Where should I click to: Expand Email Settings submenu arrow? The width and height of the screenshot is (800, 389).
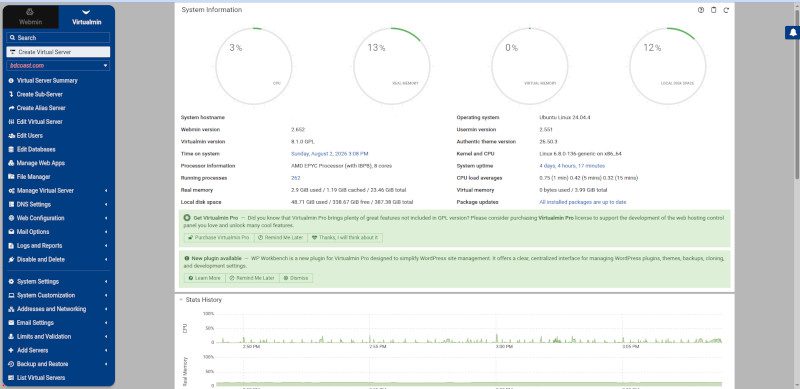[x=106, y=323]
